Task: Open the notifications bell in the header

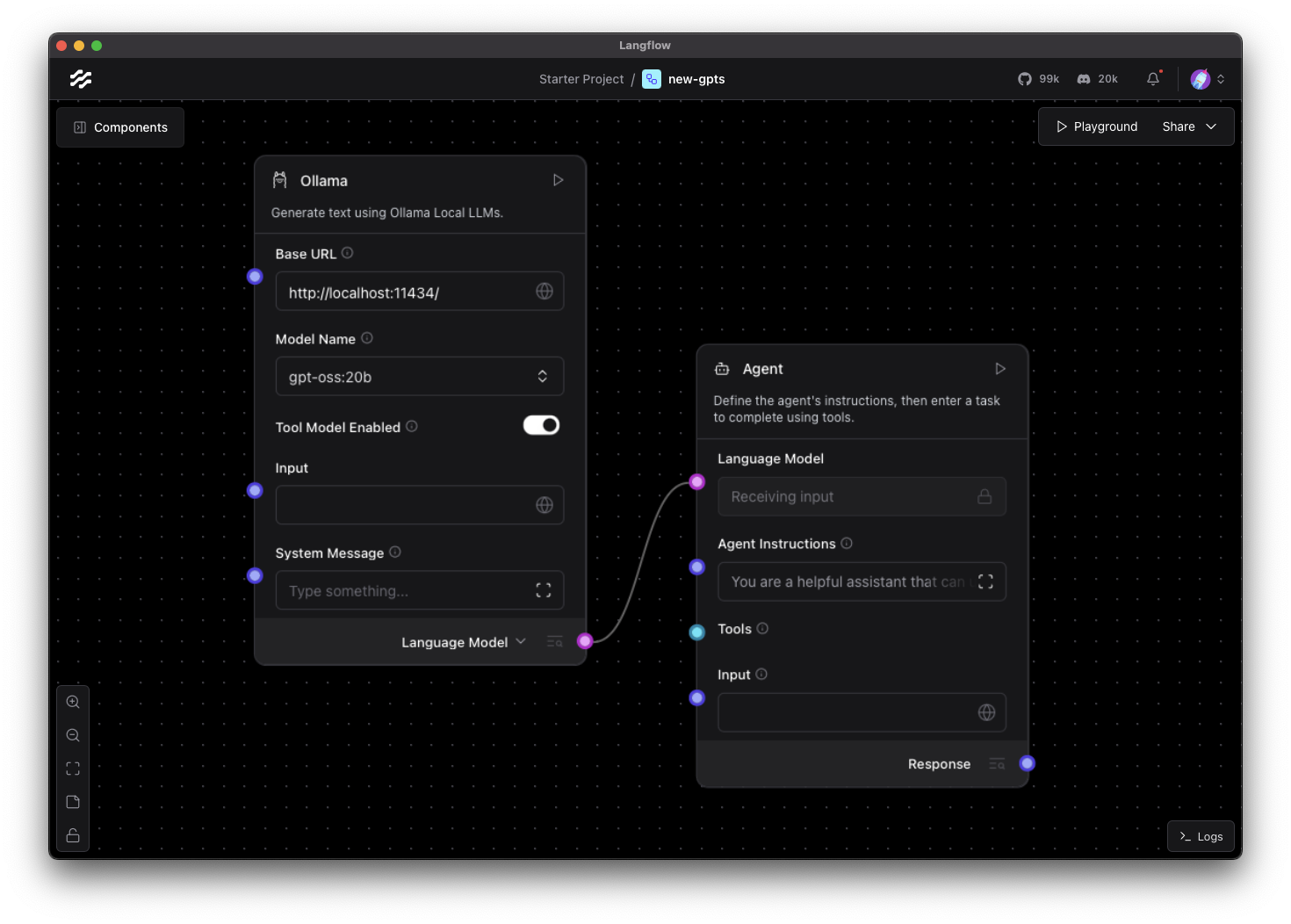Action: click(1152, 79)
